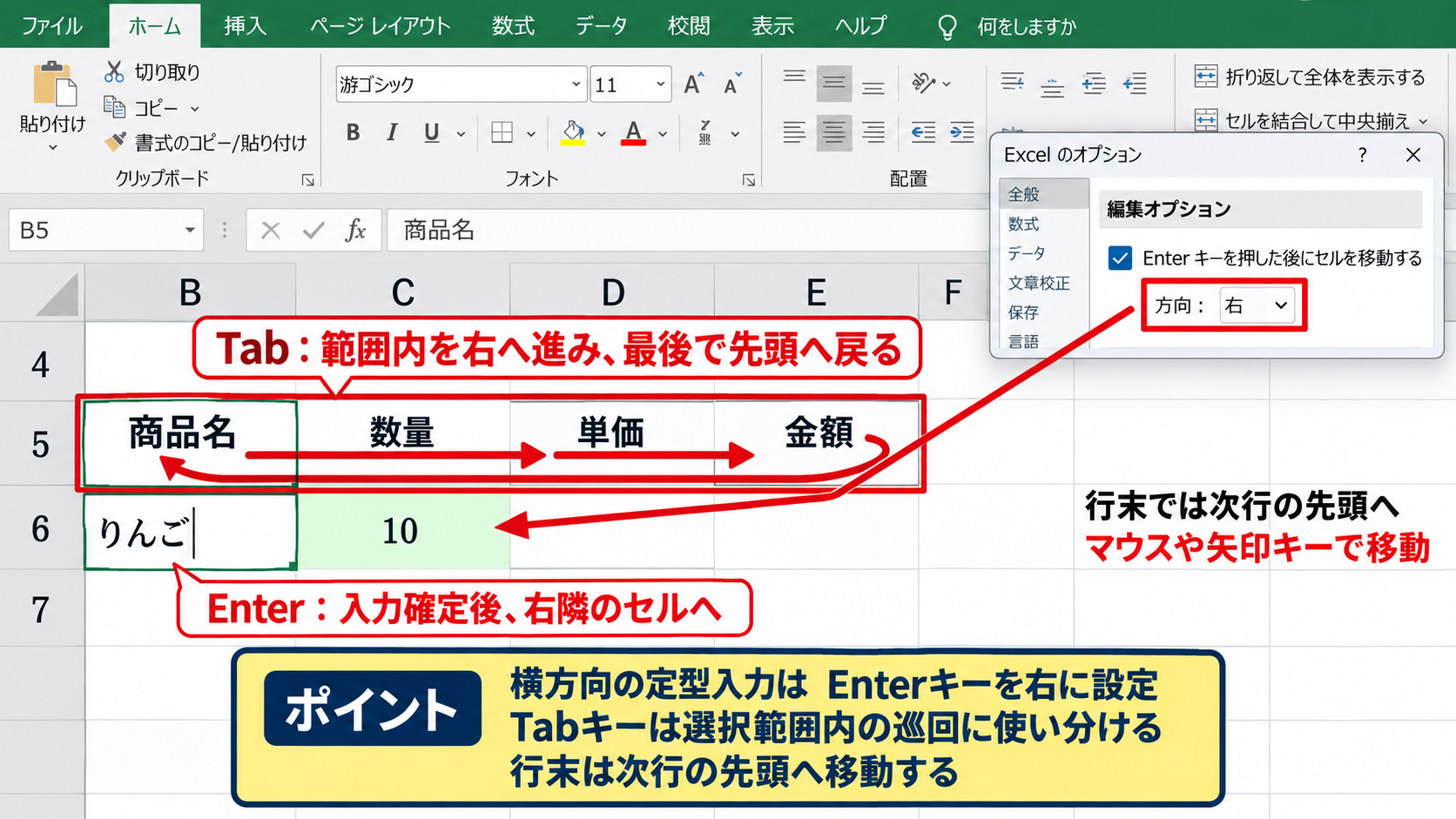
Task: Open the Merge and Center dropdown arrow
Action: [1424, 121]
